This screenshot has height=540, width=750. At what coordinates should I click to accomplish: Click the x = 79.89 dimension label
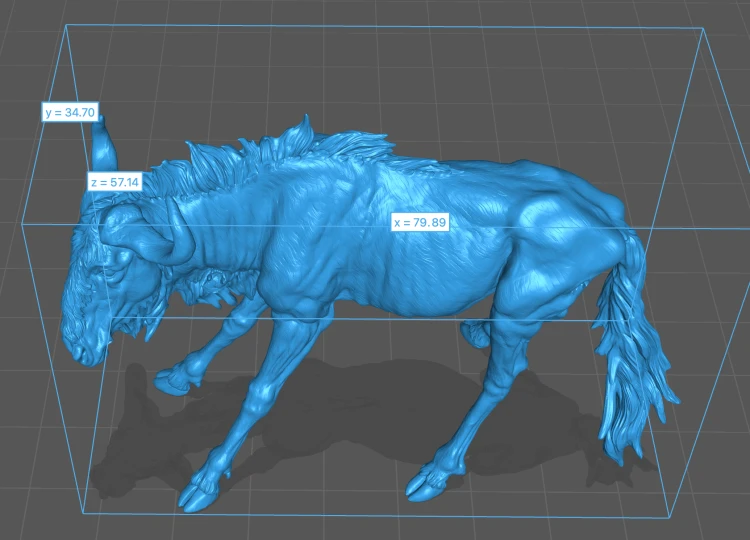420,222
